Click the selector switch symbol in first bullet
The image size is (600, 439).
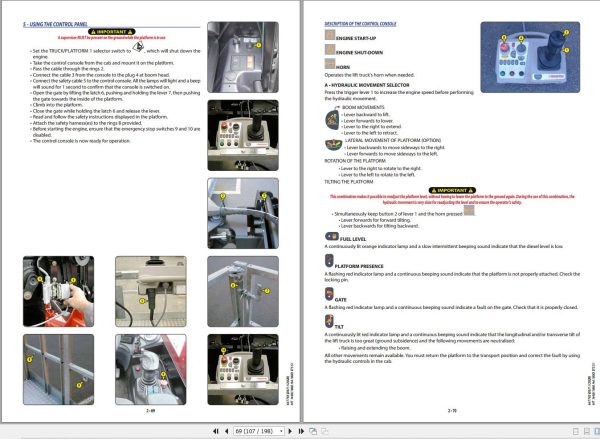pyautogui.click(x=138, y=47)
